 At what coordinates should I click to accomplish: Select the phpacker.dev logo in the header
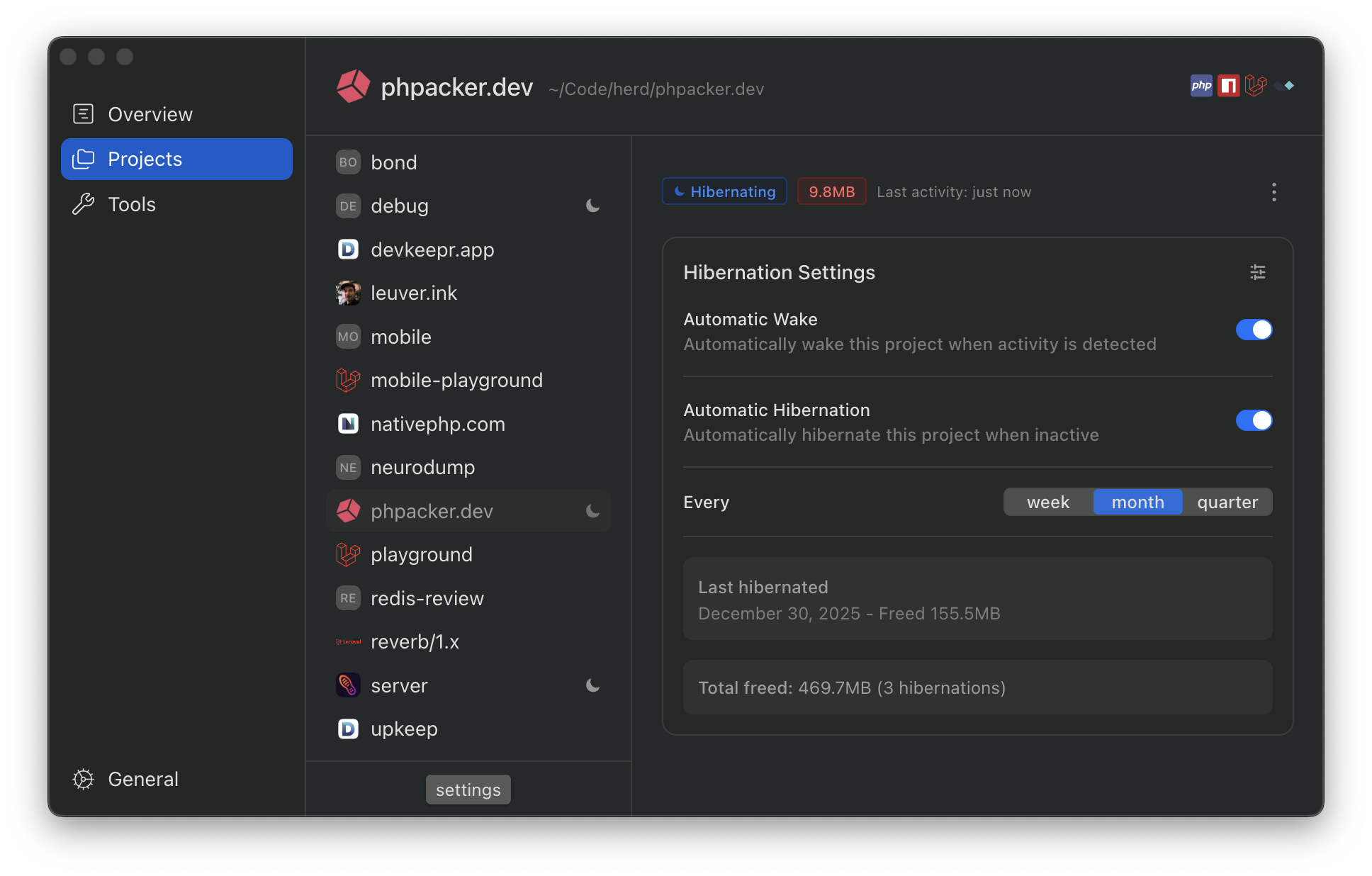coord(353,86)
